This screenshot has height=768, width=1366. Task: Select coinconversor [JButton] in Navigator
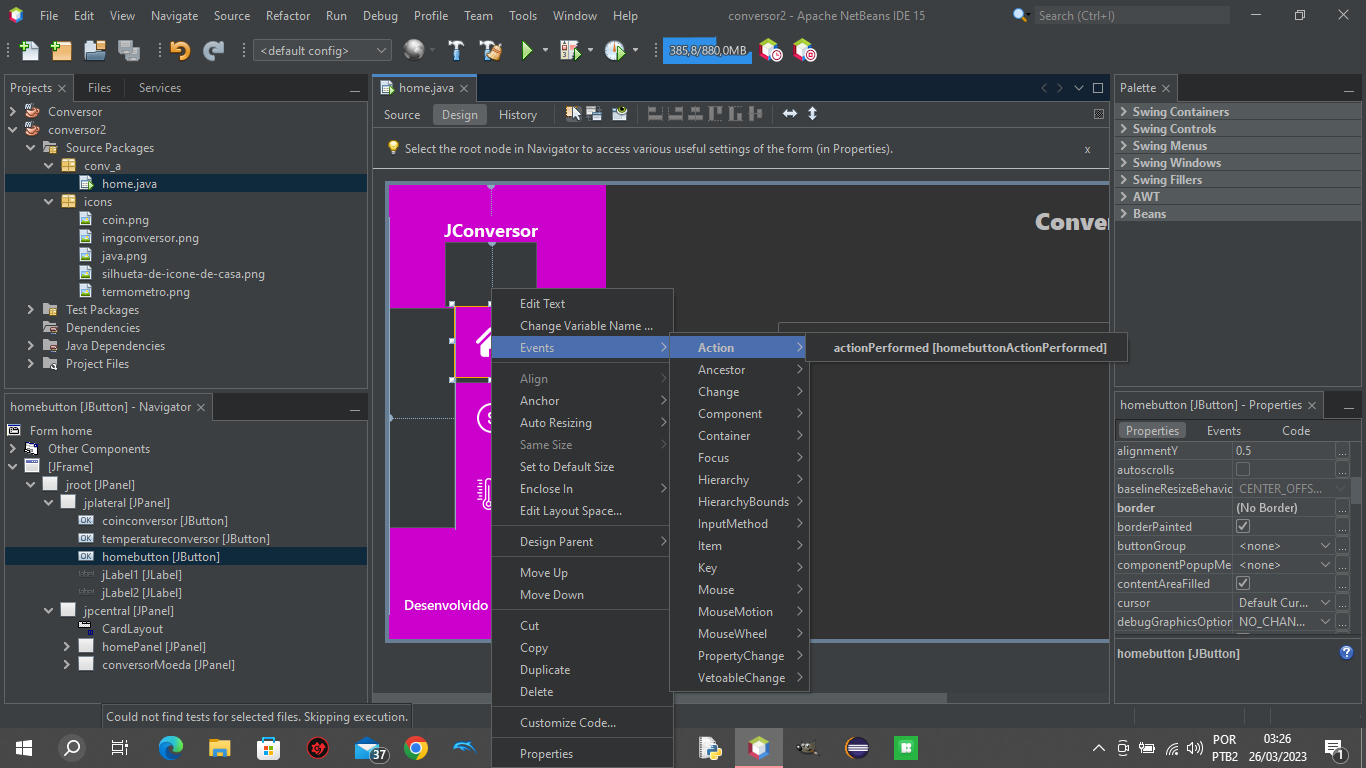164,521
